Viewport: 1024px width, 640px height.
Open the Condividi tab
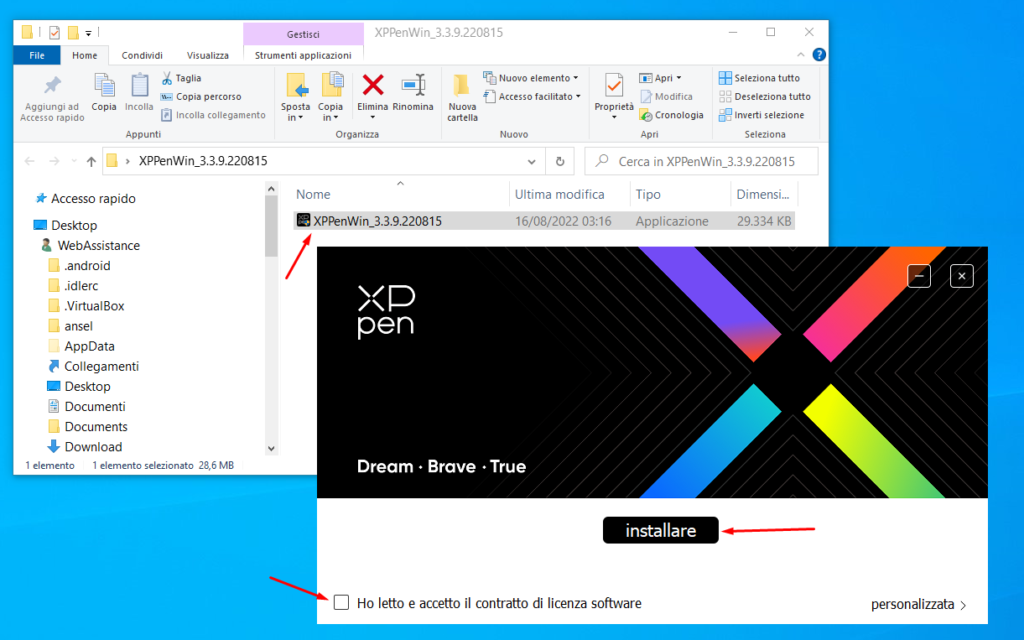[141, 55]
